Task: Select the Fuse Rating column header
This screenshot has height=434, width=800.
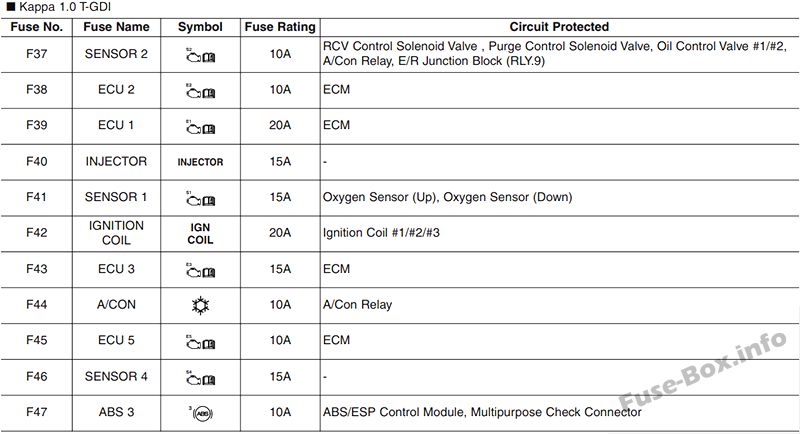Action: point(280,27)
